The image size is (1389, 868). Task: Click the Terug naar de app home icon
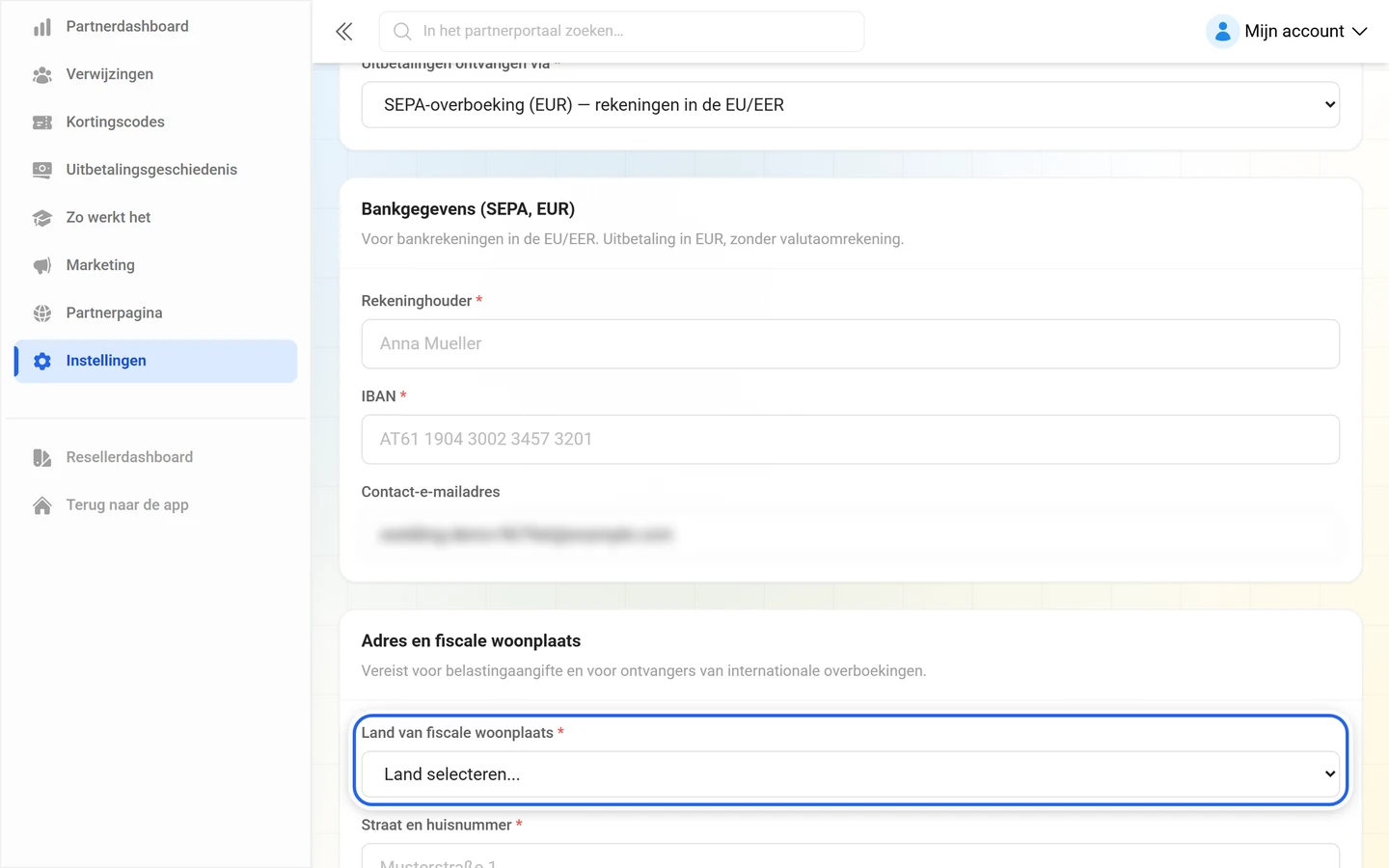pyautogui.click(x=41, y=505)
